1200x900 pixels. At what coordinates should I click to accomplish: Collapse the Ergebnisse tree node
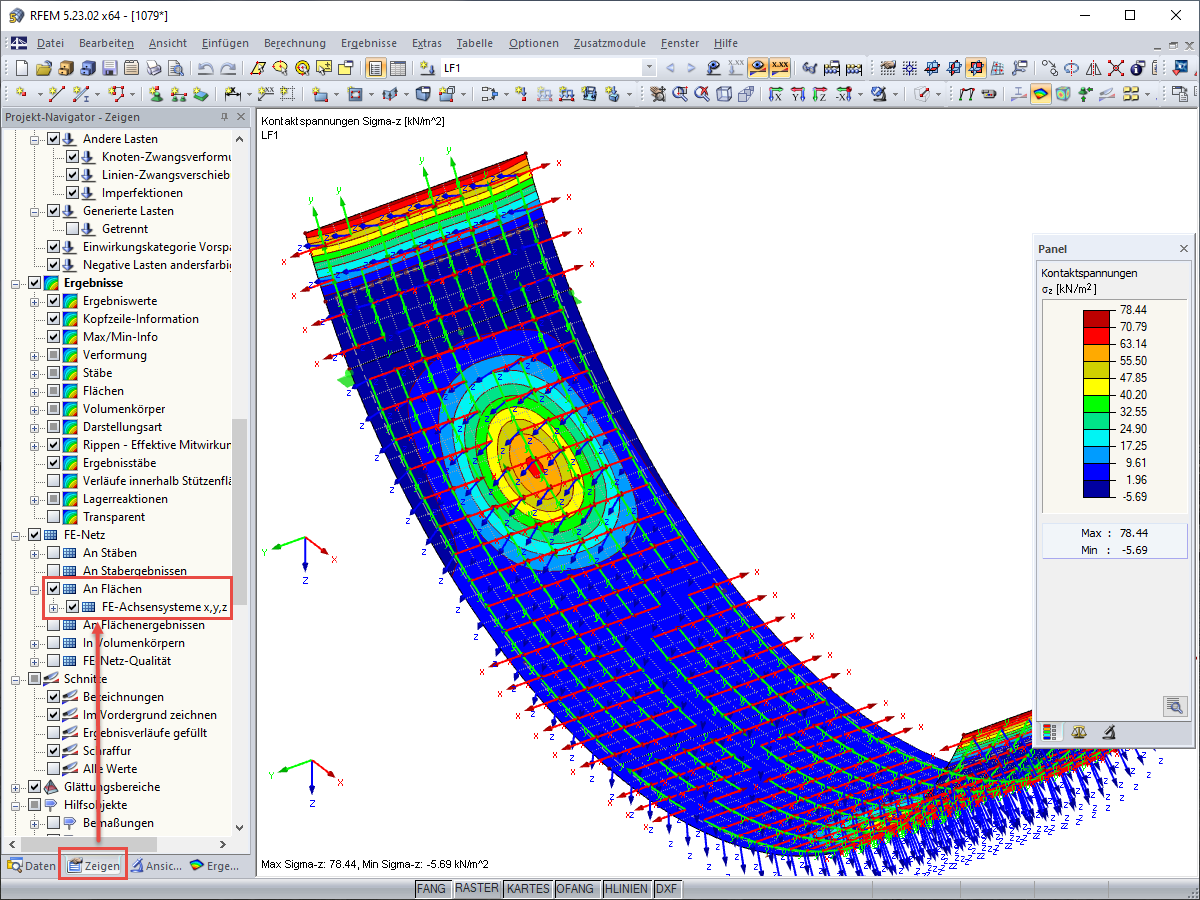click(16, 283)
